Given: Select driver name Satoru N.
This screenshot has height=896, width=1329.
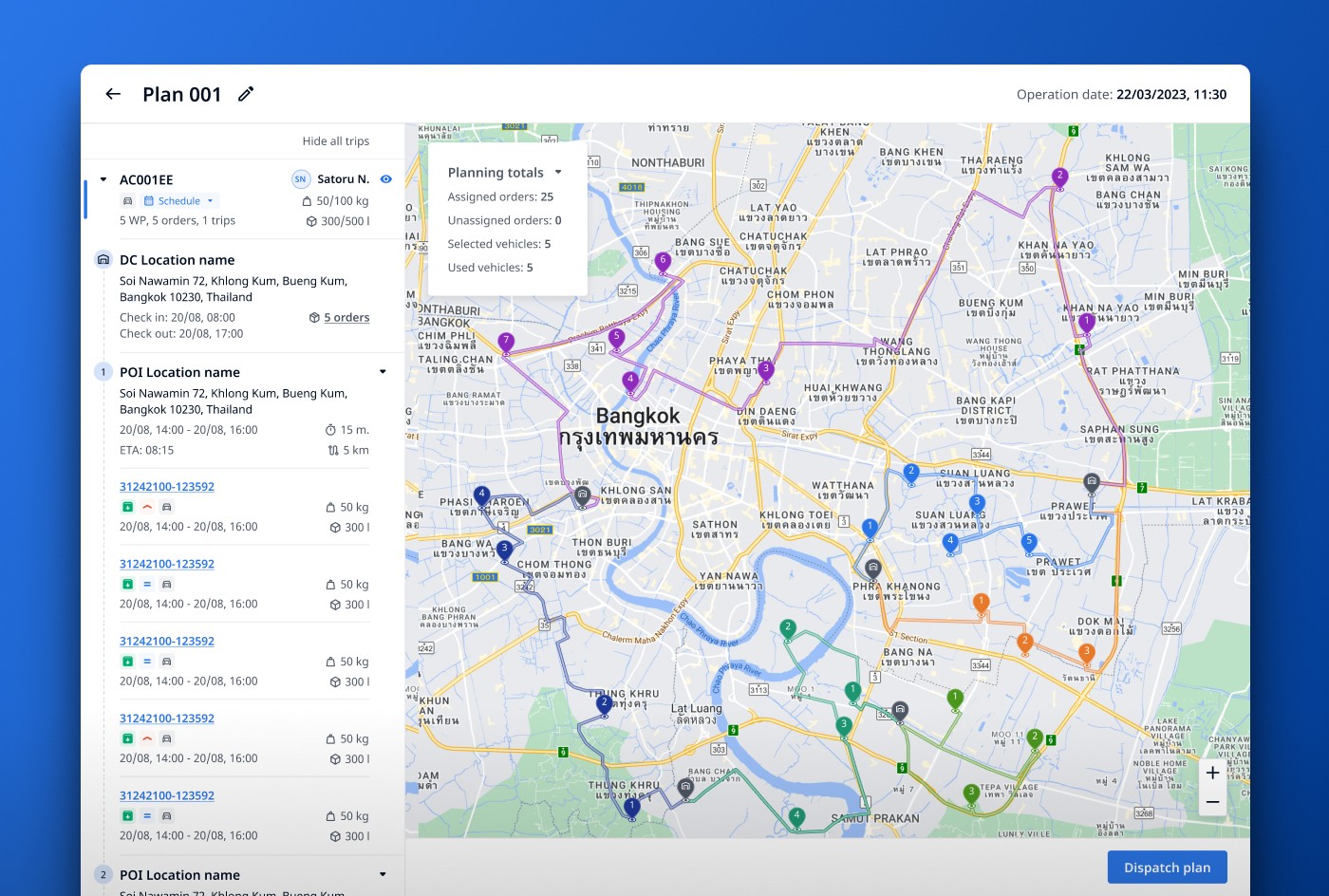Looking at the screenshot, I should pyautogui.click(x=344, y=178).
